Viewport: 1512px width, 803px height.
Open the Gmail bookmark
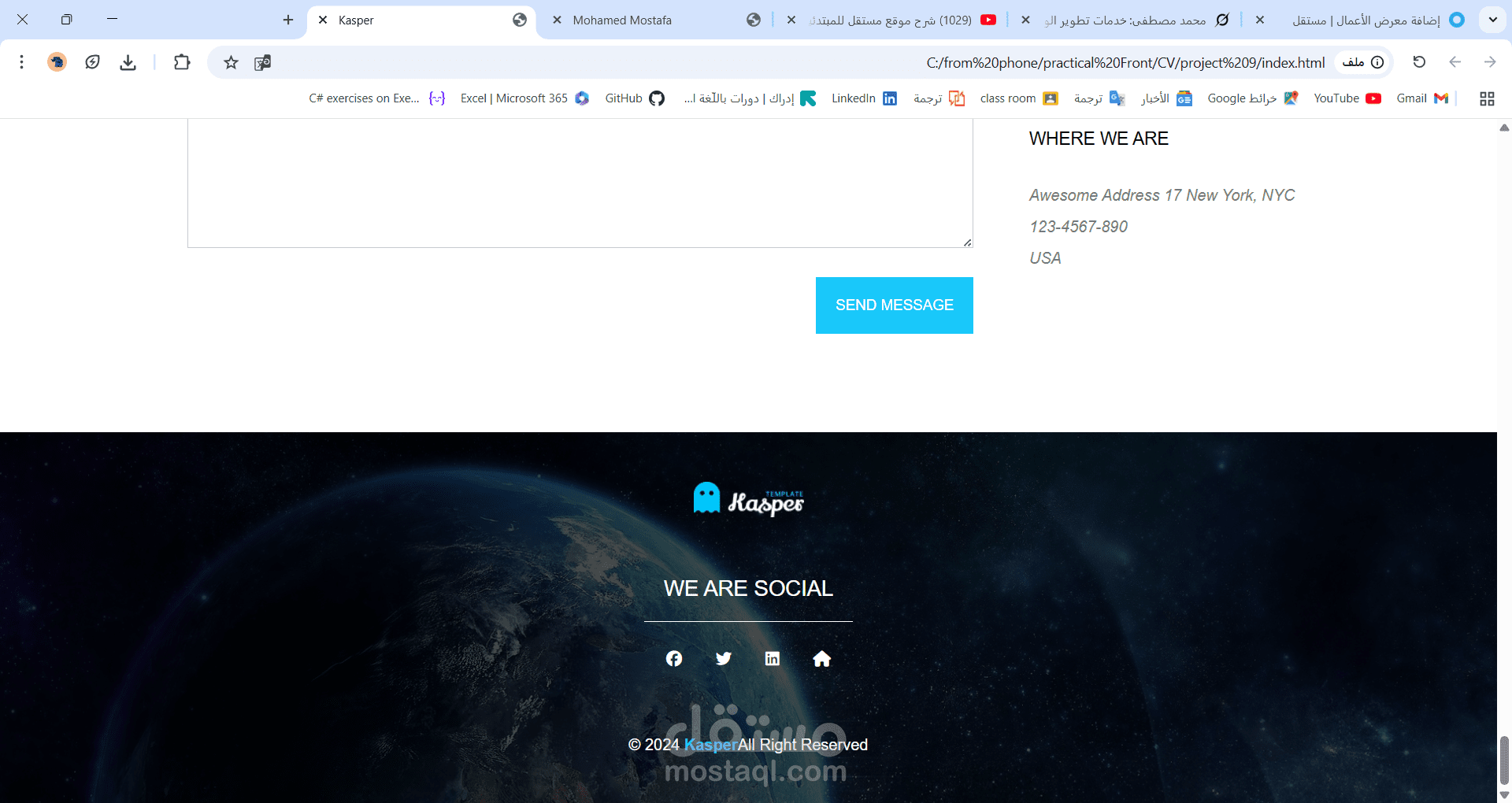pyautogui.click(x=1422, y=98)
